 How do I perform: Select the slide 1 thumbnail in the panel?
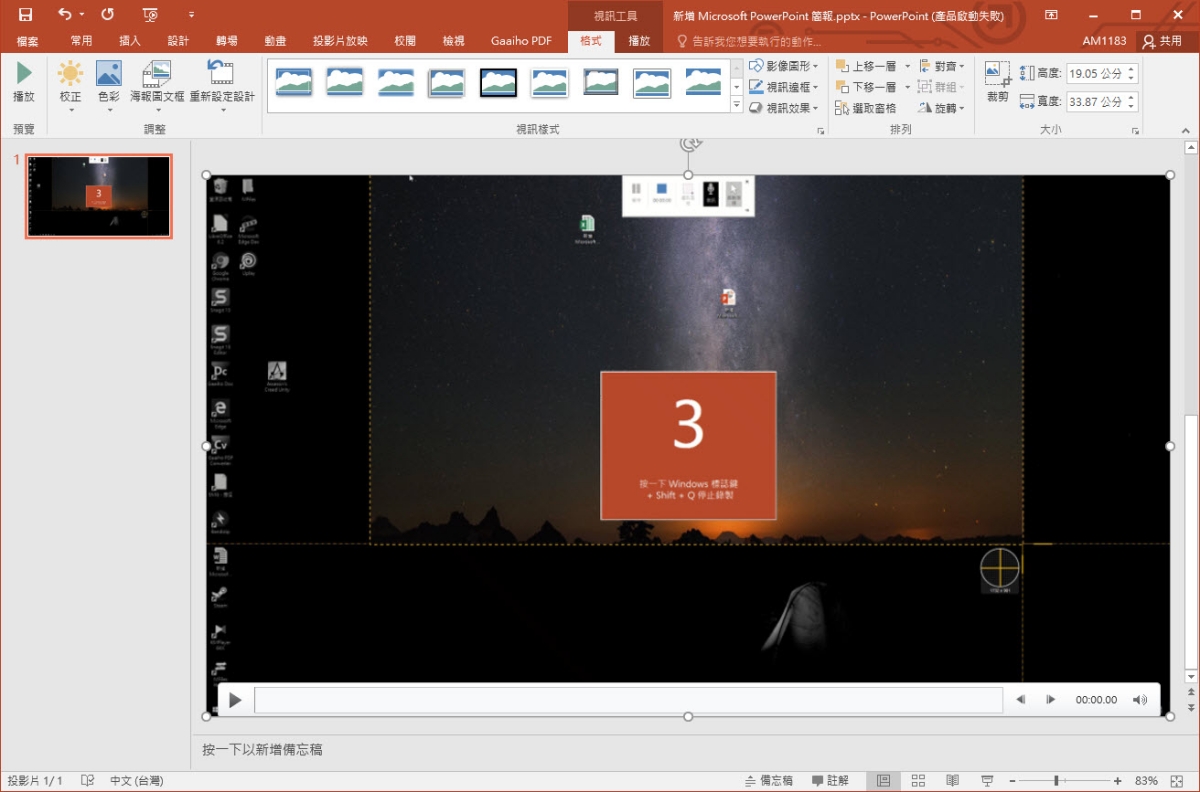point(98,196)
